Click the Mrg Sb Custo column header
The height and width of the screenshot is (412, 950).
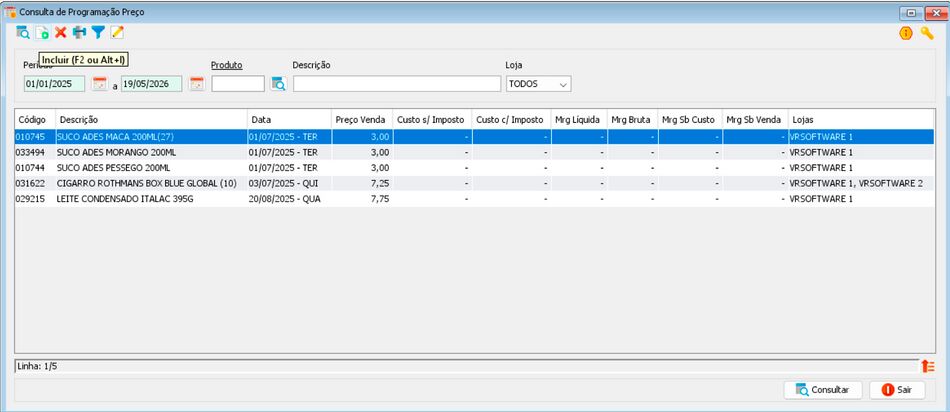tap(690, 120)
